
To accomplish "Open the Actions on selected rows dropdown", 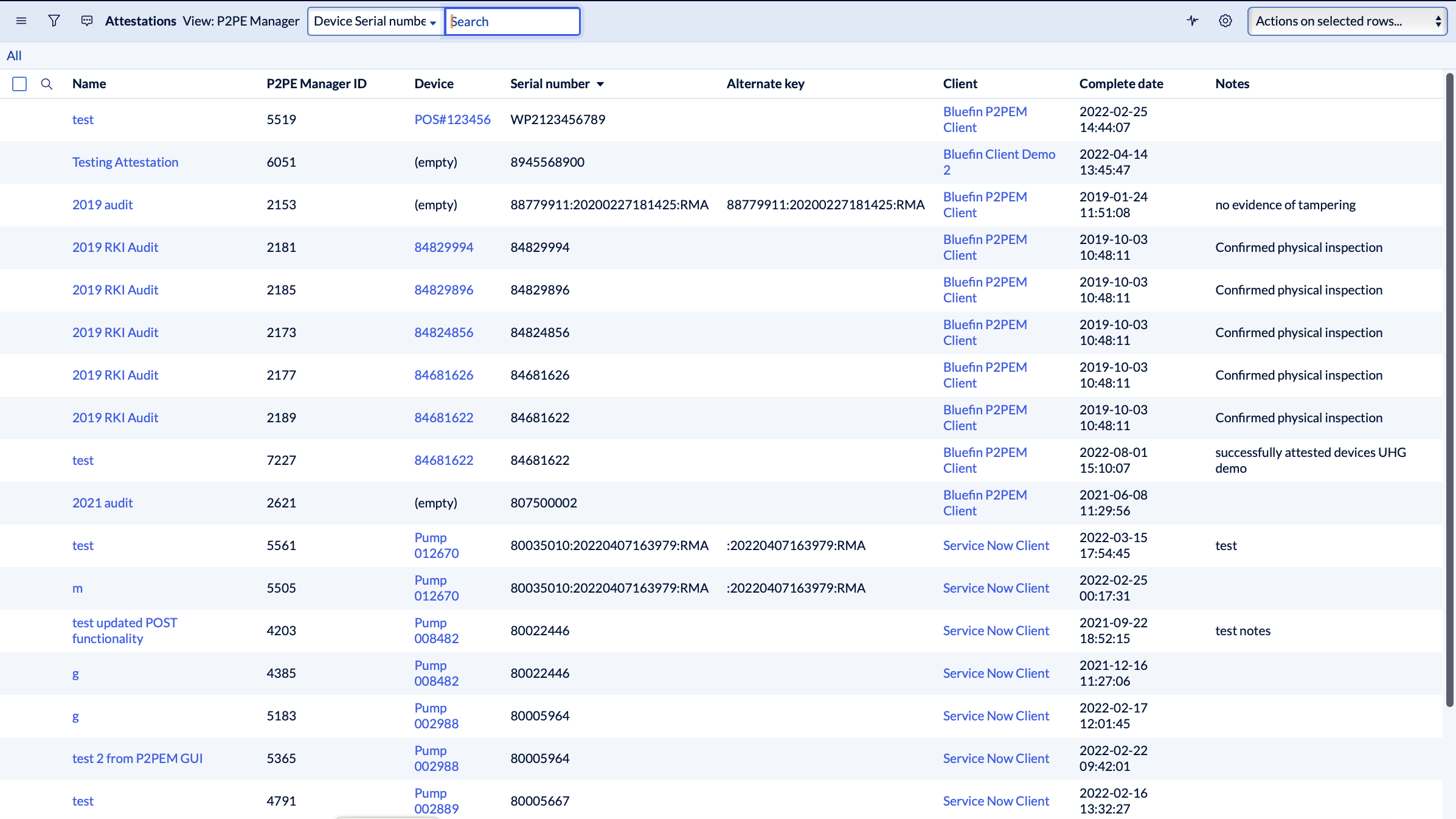I will [1347, 21].
